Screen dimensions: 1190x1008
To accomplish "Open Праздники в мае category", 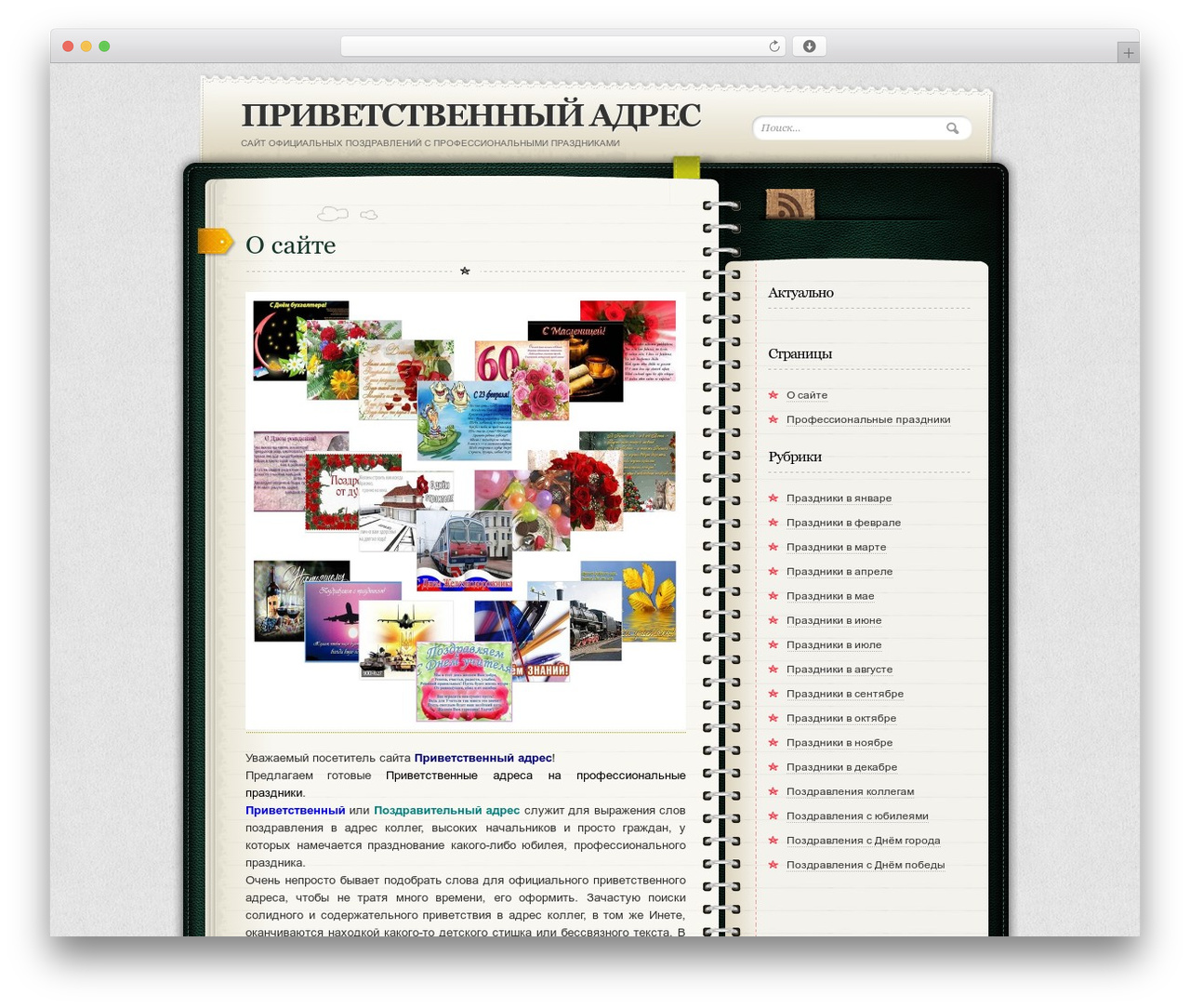I will pyautogui.click(x=830, y=596).
